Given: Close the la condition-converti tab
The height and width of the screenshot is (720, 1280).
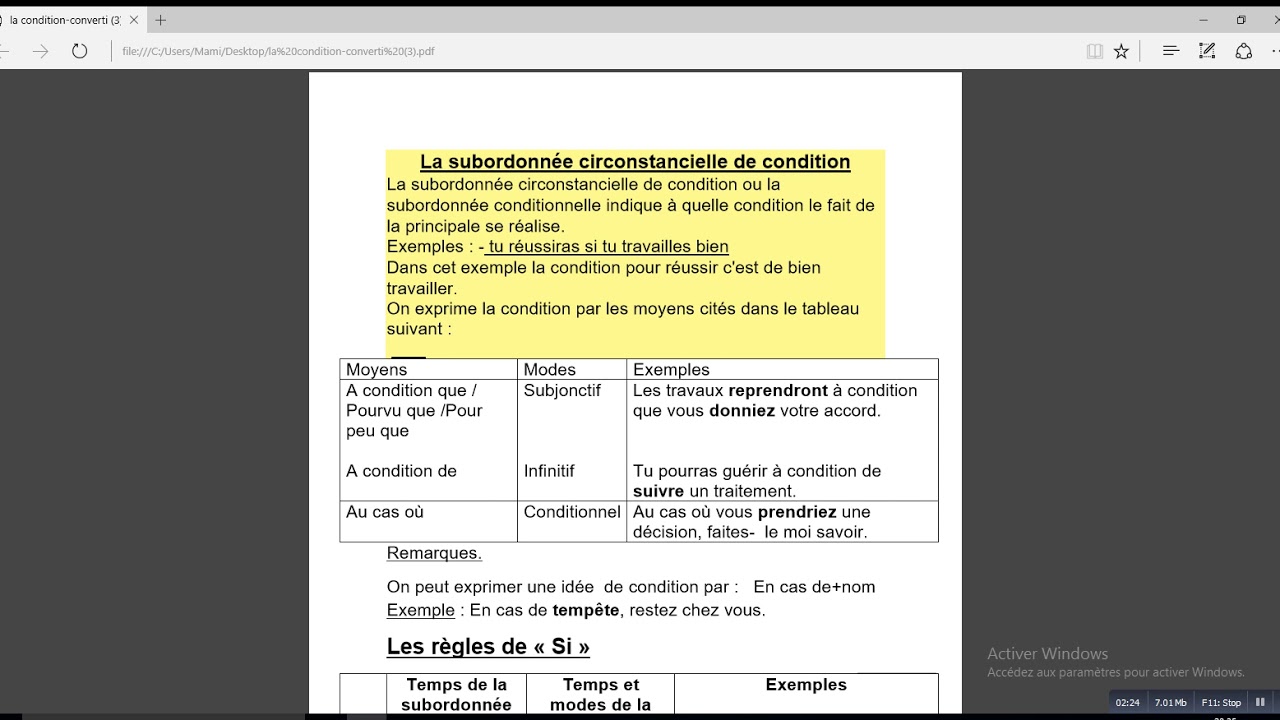Looking at the screenshot, I should (133, 20).
